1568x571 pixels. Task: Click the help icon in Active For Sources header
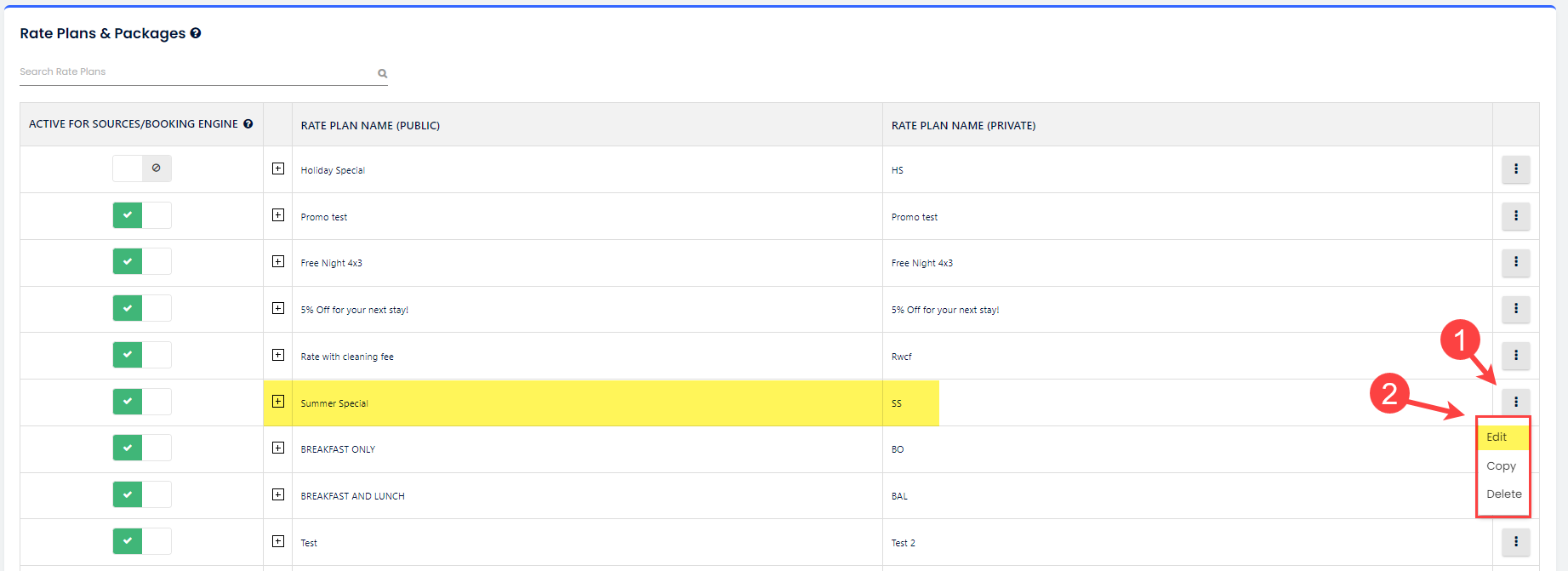coord(248,124)
